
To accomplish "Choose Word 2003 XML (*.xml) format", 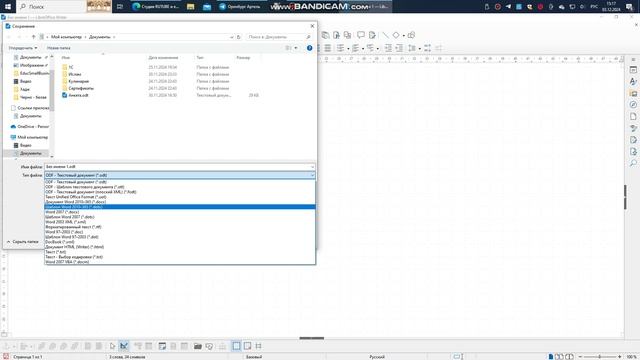I will (x=180, y=222).
